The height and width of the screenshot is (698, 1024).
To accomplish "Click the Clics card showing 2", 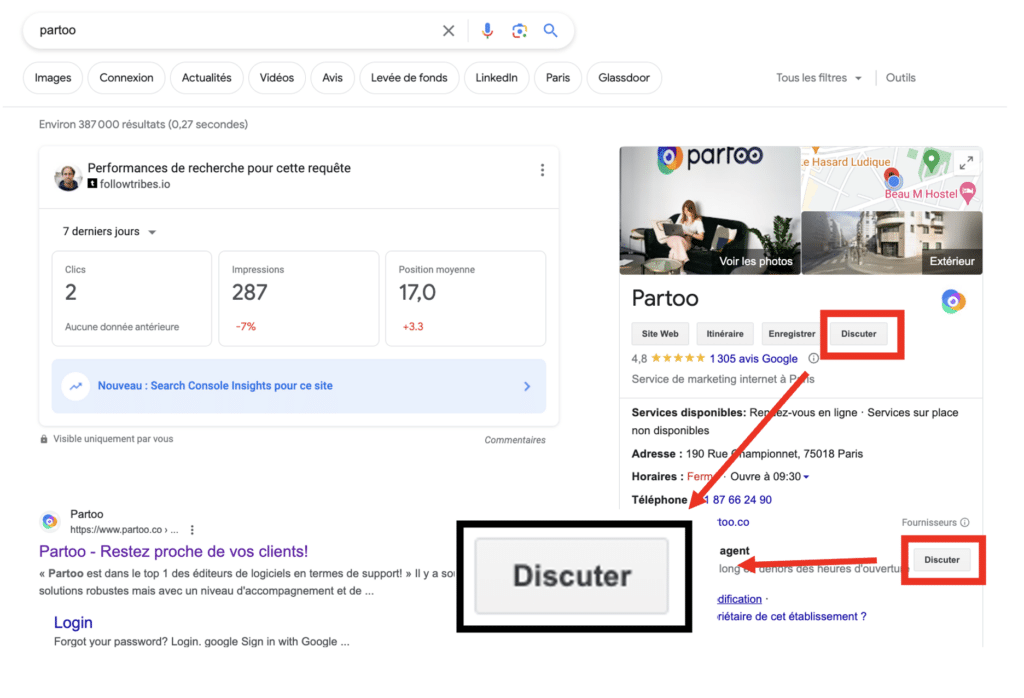I will (x=132, y=298).
